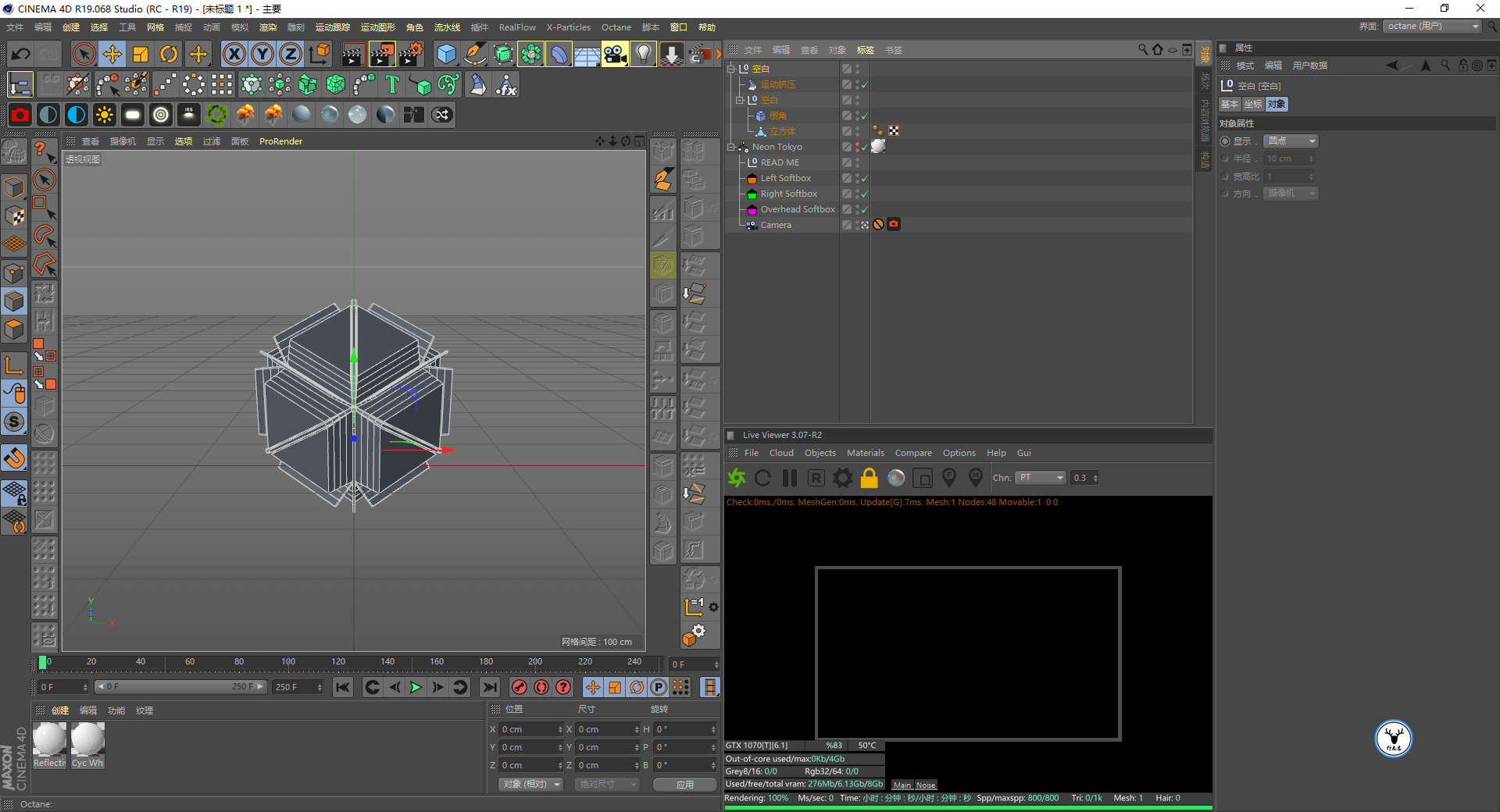Click 应用 apply button
The image size is (1500, 812).
click(x=685, y=784)
